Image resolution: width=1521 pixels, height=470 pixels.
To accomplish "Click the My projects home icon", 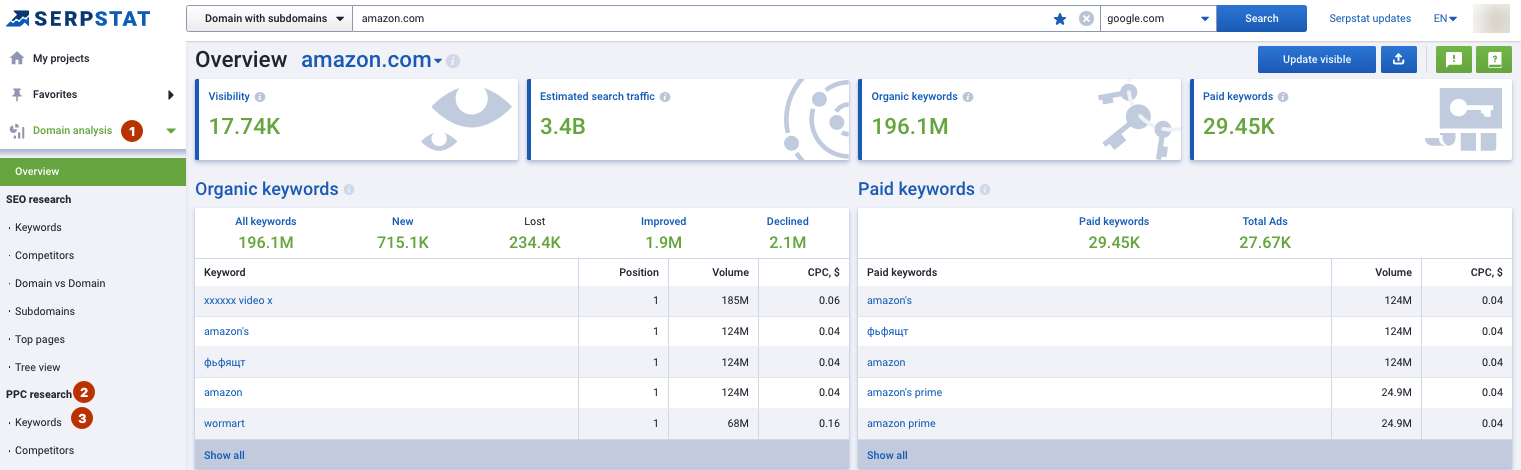I will point(17,58).
